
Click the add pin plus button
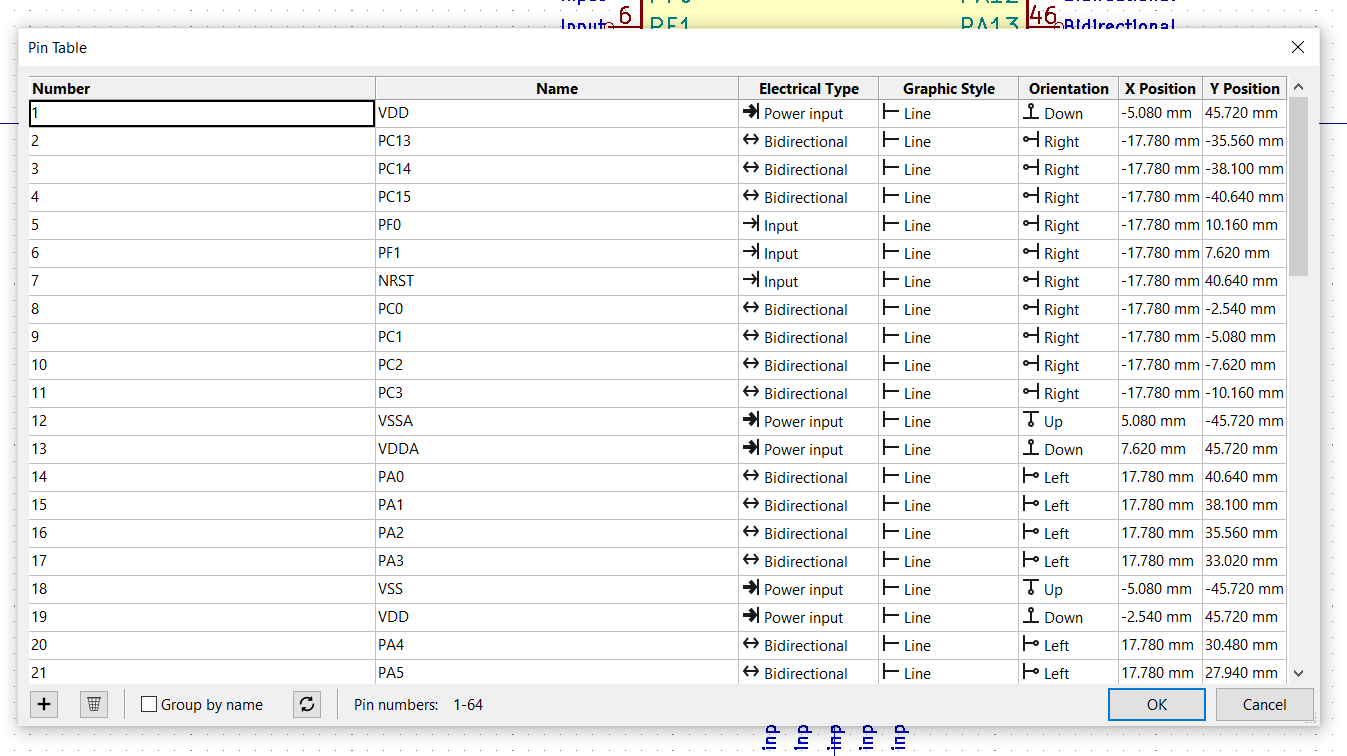[x=44, y=704]
